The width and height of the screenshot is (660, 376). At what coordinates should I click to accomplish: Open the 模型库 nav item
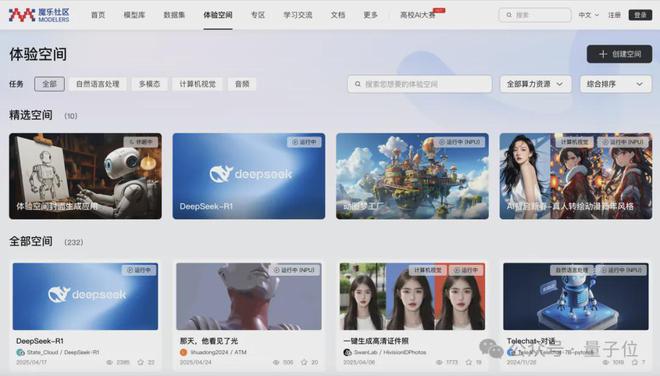134,15
